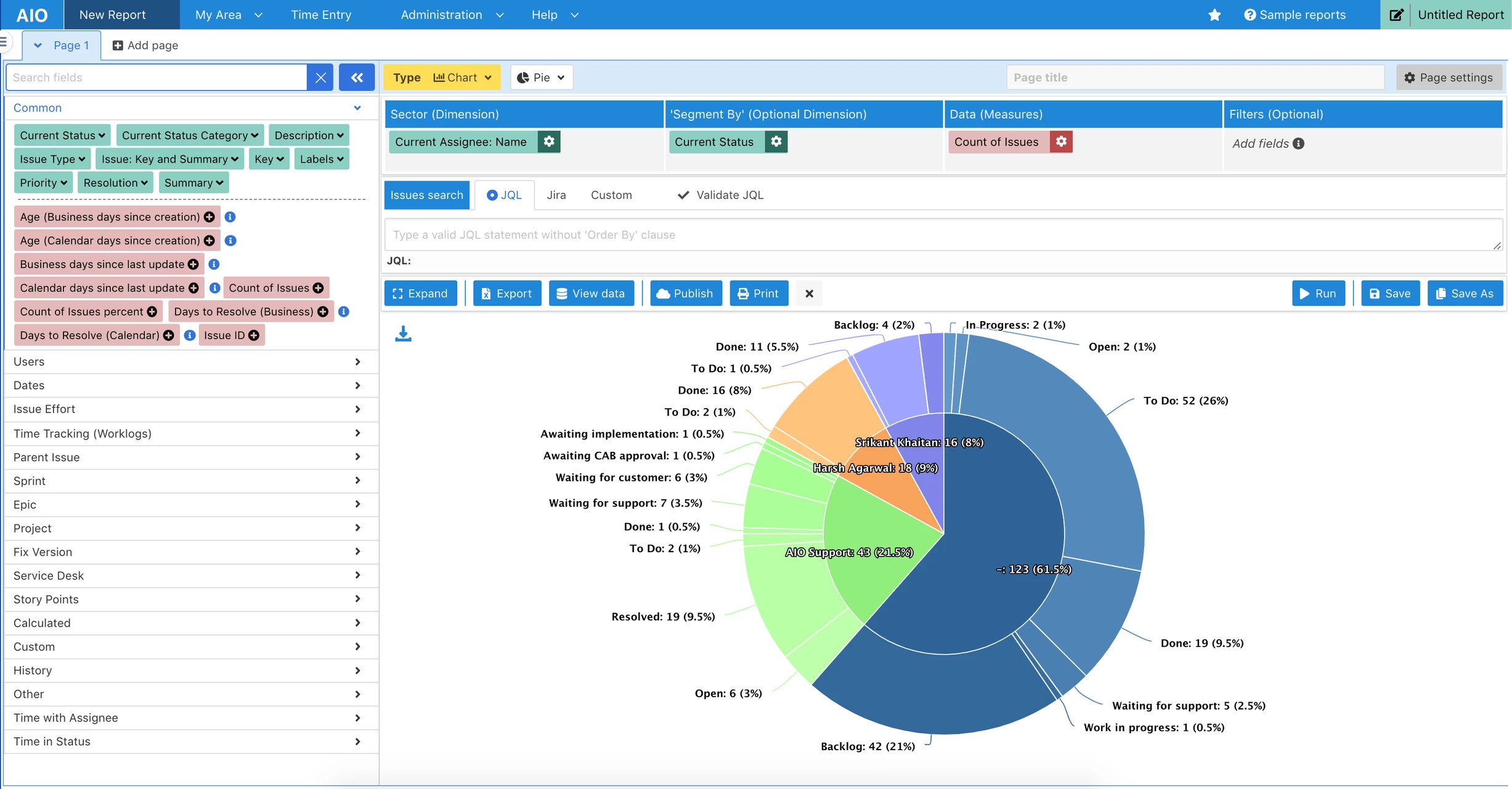Click the download chart icon beside the pie chart
This screenshot has width=1512, height=789.
(x=403, y=333)
